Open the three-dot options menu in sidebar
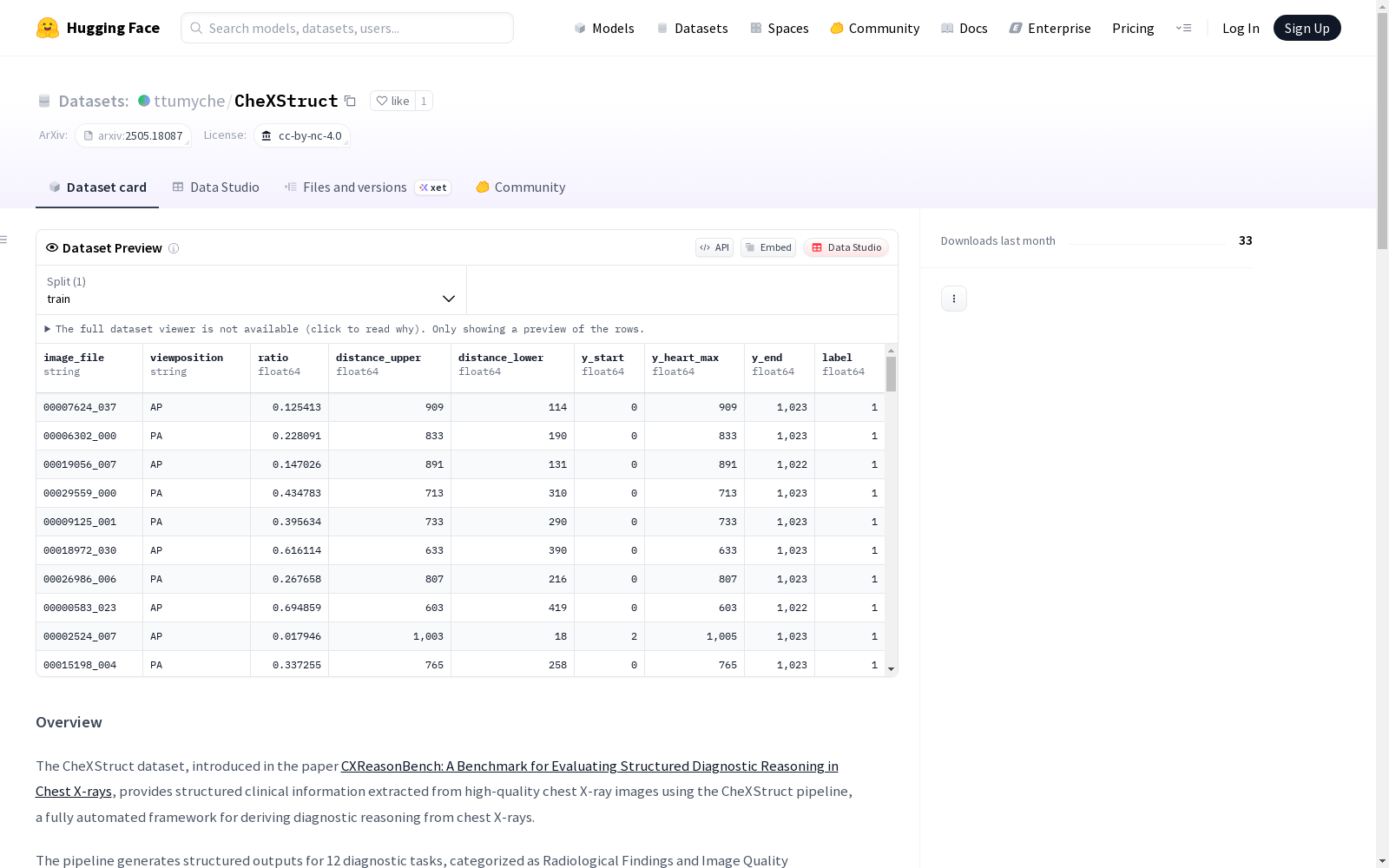This screenshot has width=1389, height=868. point(954,299)
